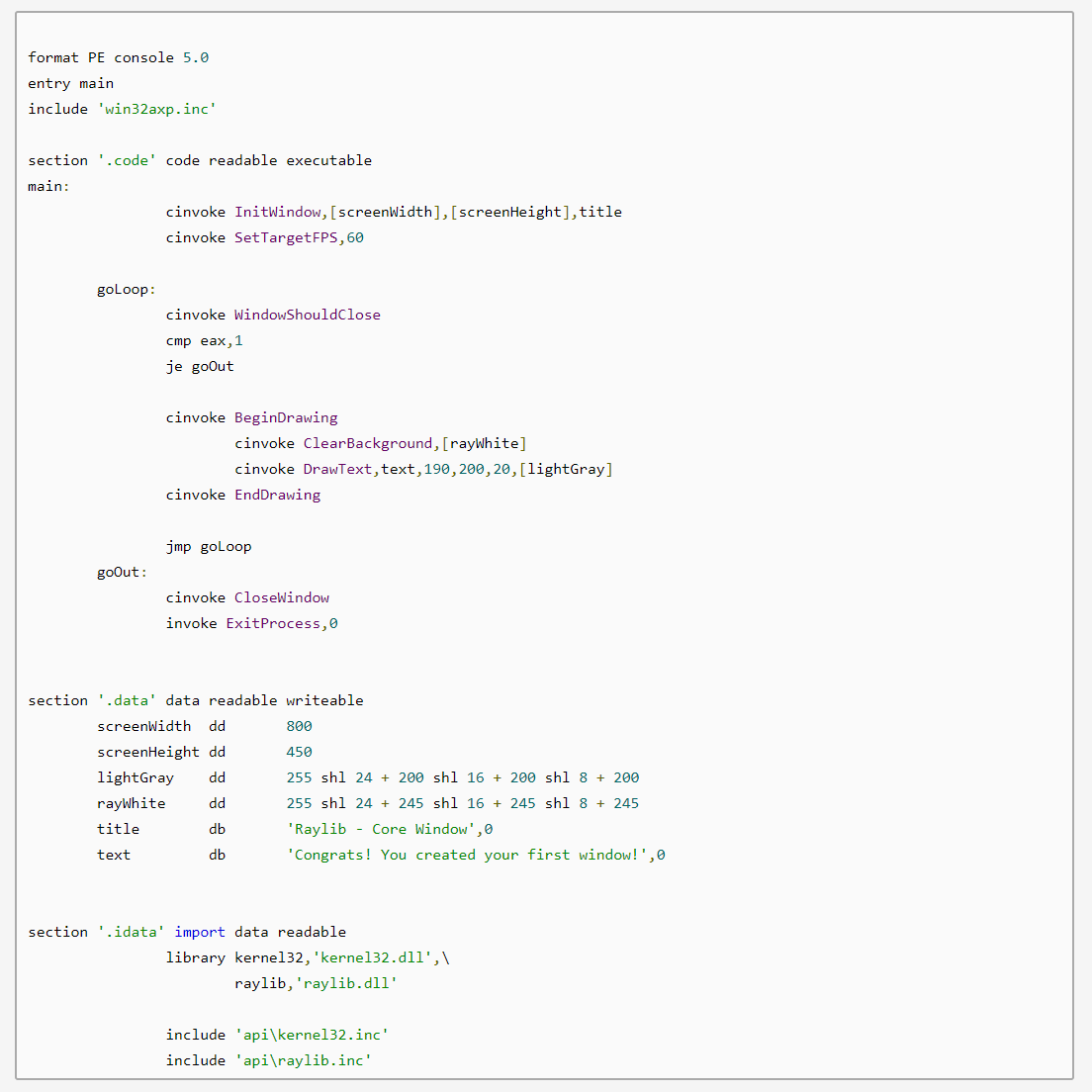Click the WindowShouldClose call
This screenshot has width=1092, height=1092.
coord(307,316)
